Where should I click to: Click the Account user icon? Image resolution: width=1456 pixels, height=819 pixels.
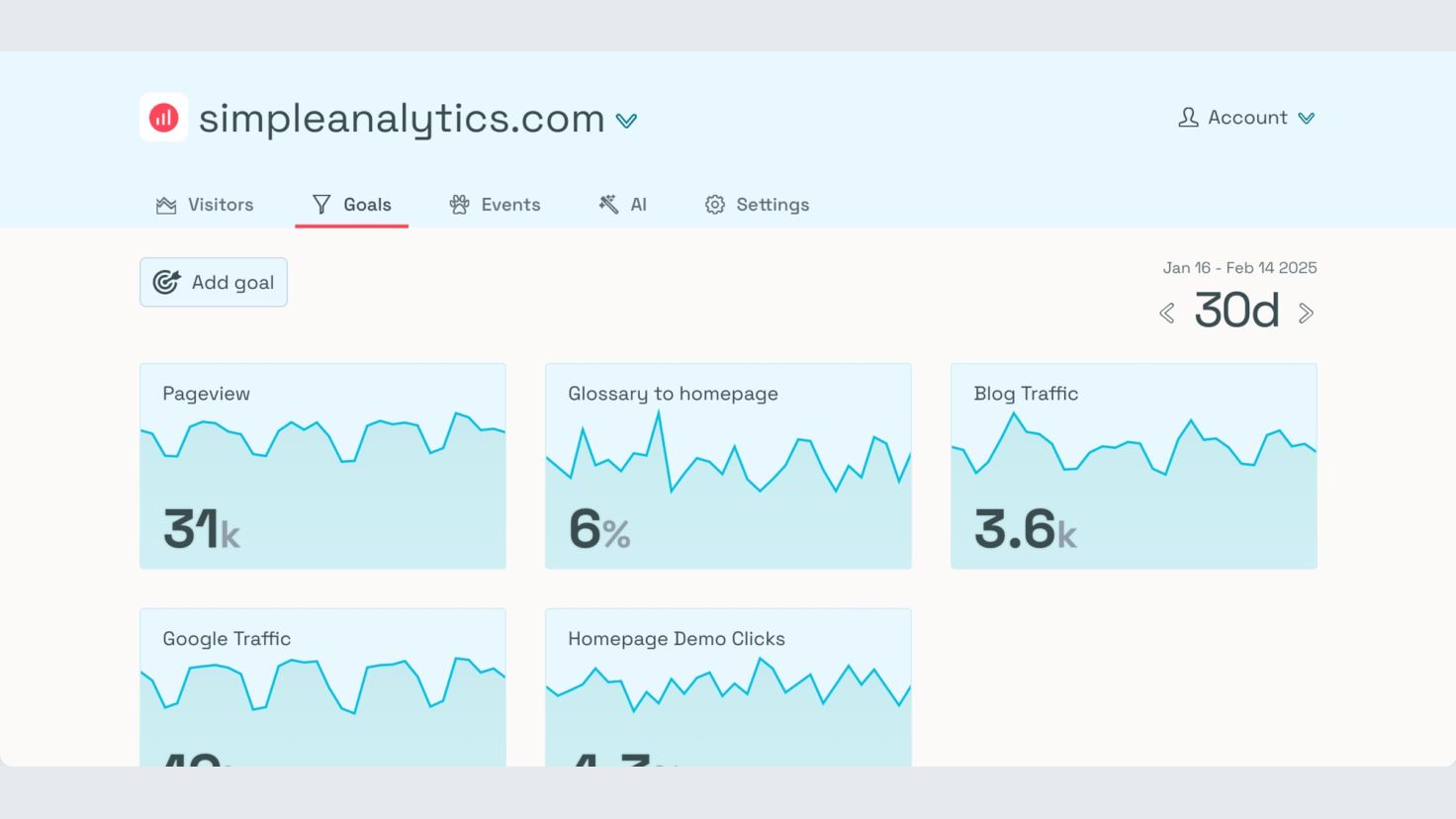coord(1188,118)
